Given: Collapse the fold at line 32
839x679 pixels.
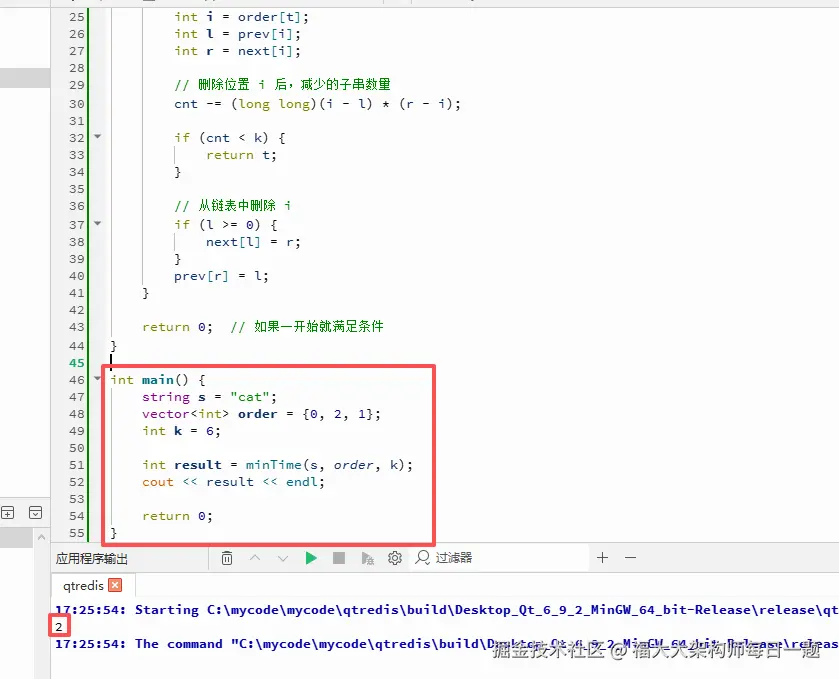Looking at the screenshot, I should coord(97,136).
